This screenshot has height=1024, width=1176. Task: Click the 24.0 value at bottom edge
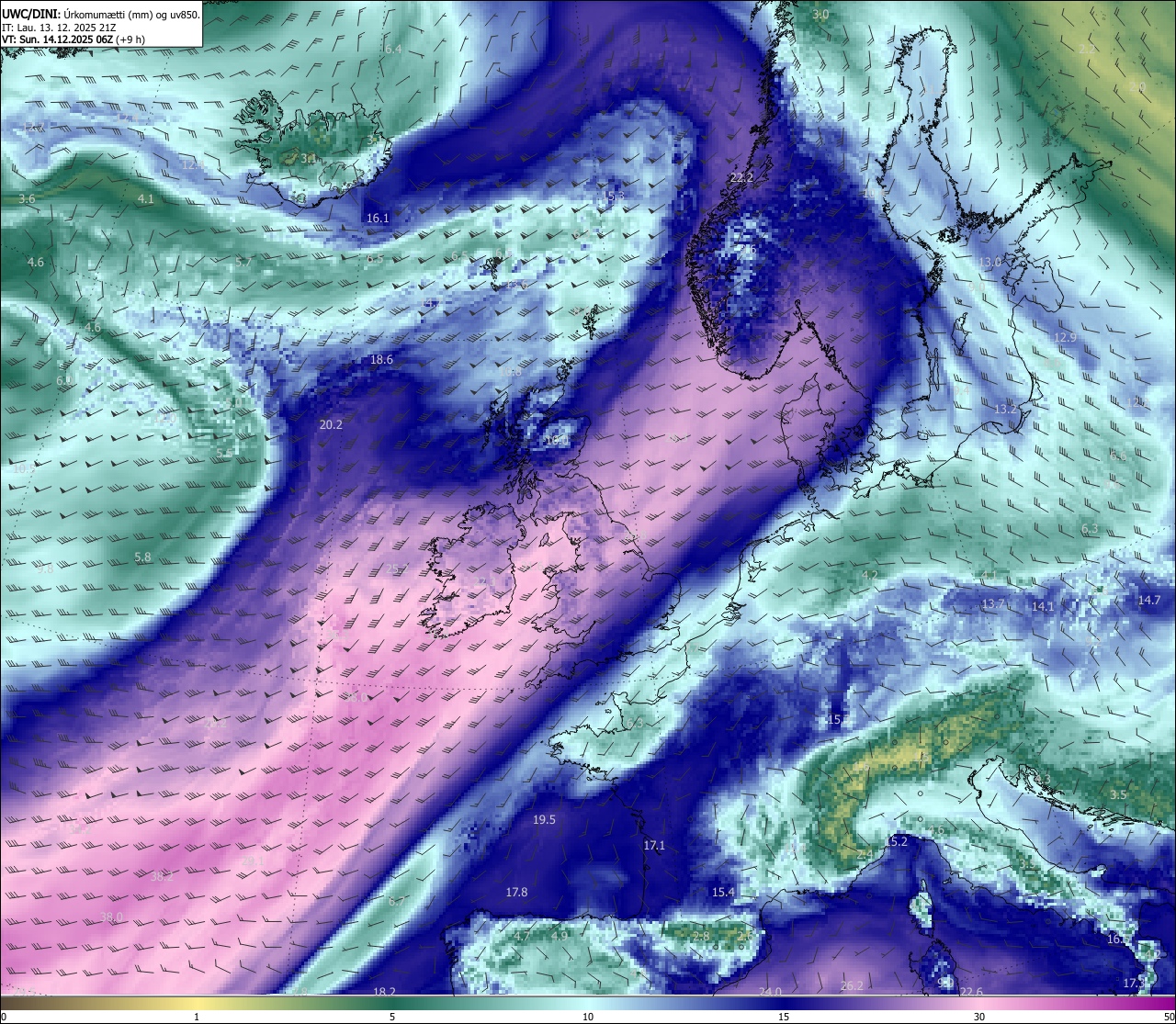(x=770, y=993)
